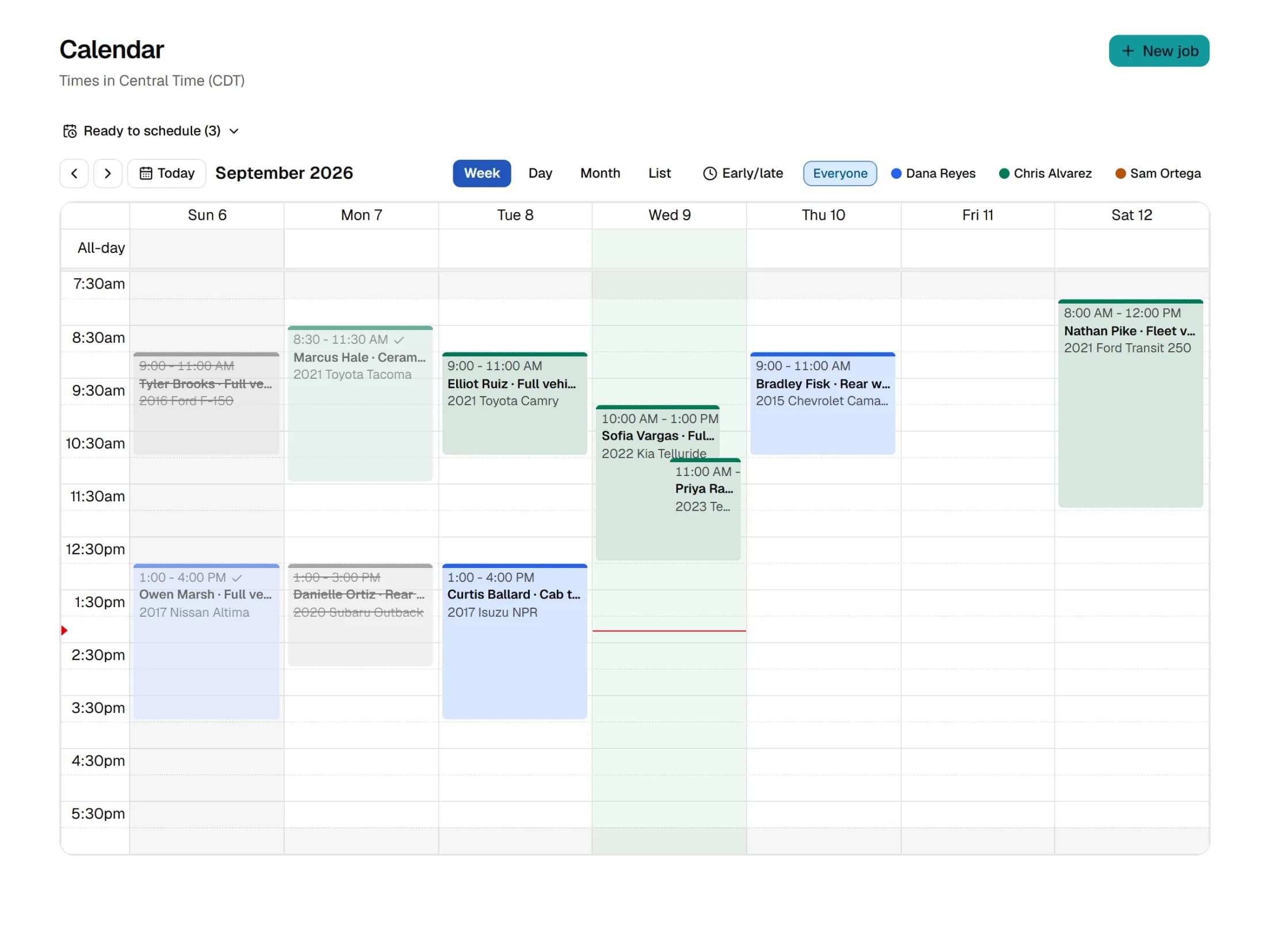The width and height of the screenshot is (1270, 952).
Task: Open the Curtis Ballard Isuzu NPR job
Action: click(514, 641)
